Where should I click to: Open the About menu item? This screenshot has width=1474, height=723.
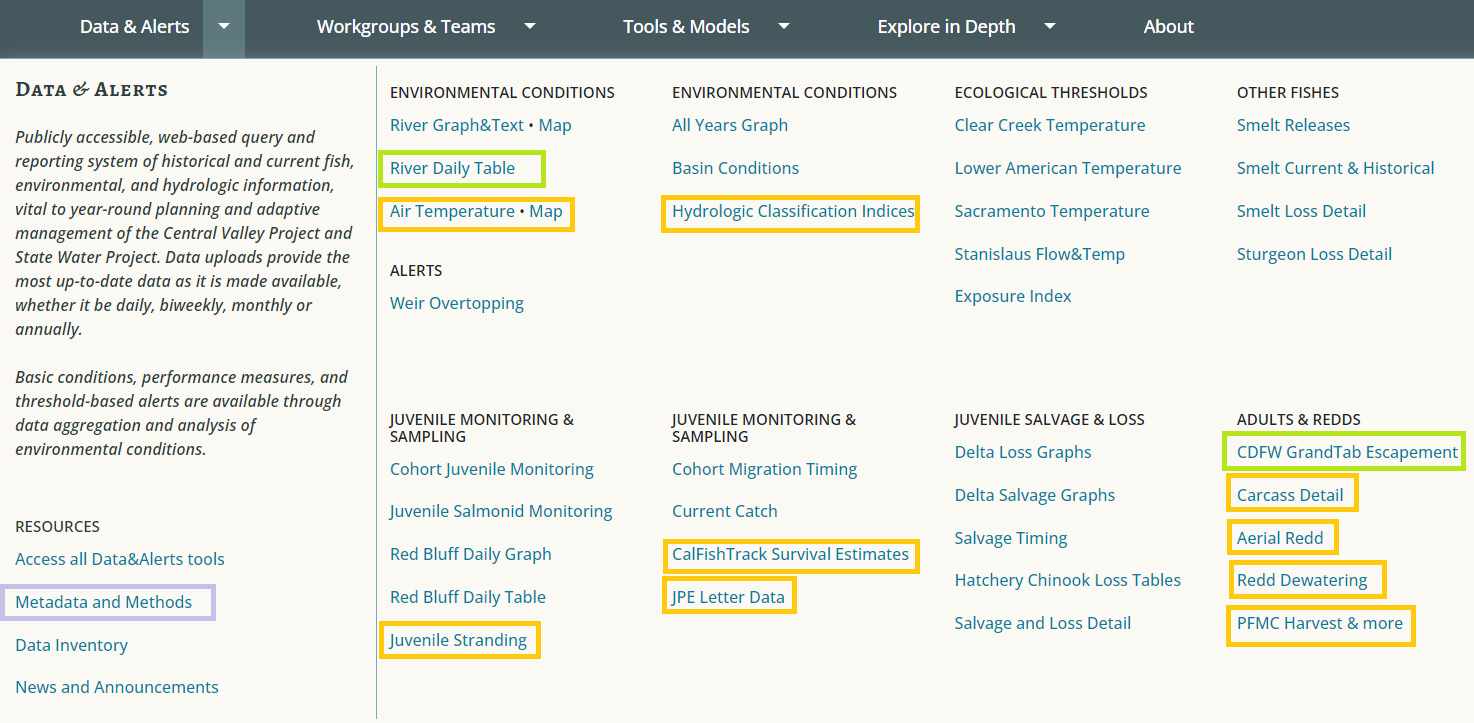point(1168,27)
